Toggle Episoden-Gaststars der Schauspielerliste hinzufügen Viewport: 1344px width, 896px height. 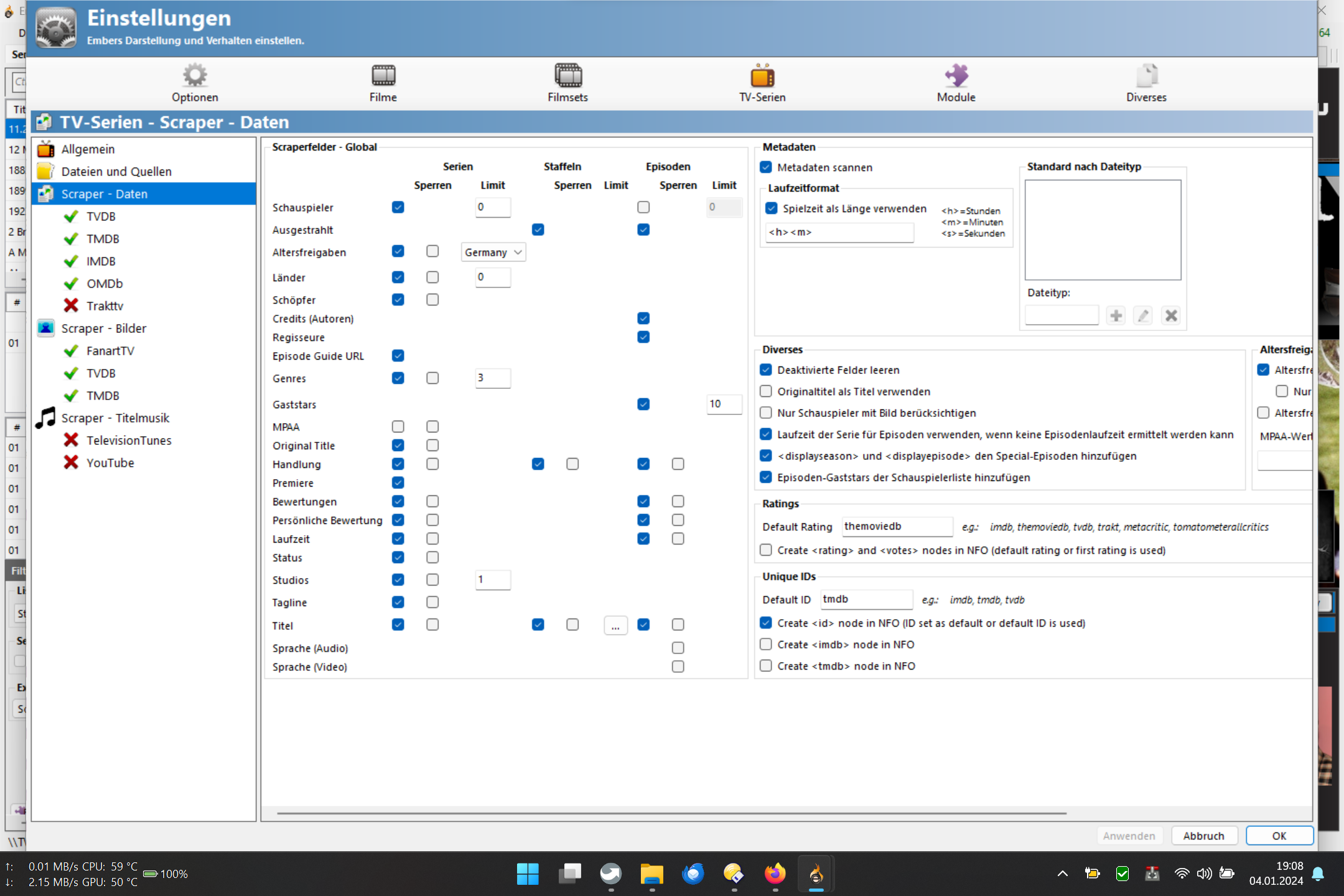[766, 478]
